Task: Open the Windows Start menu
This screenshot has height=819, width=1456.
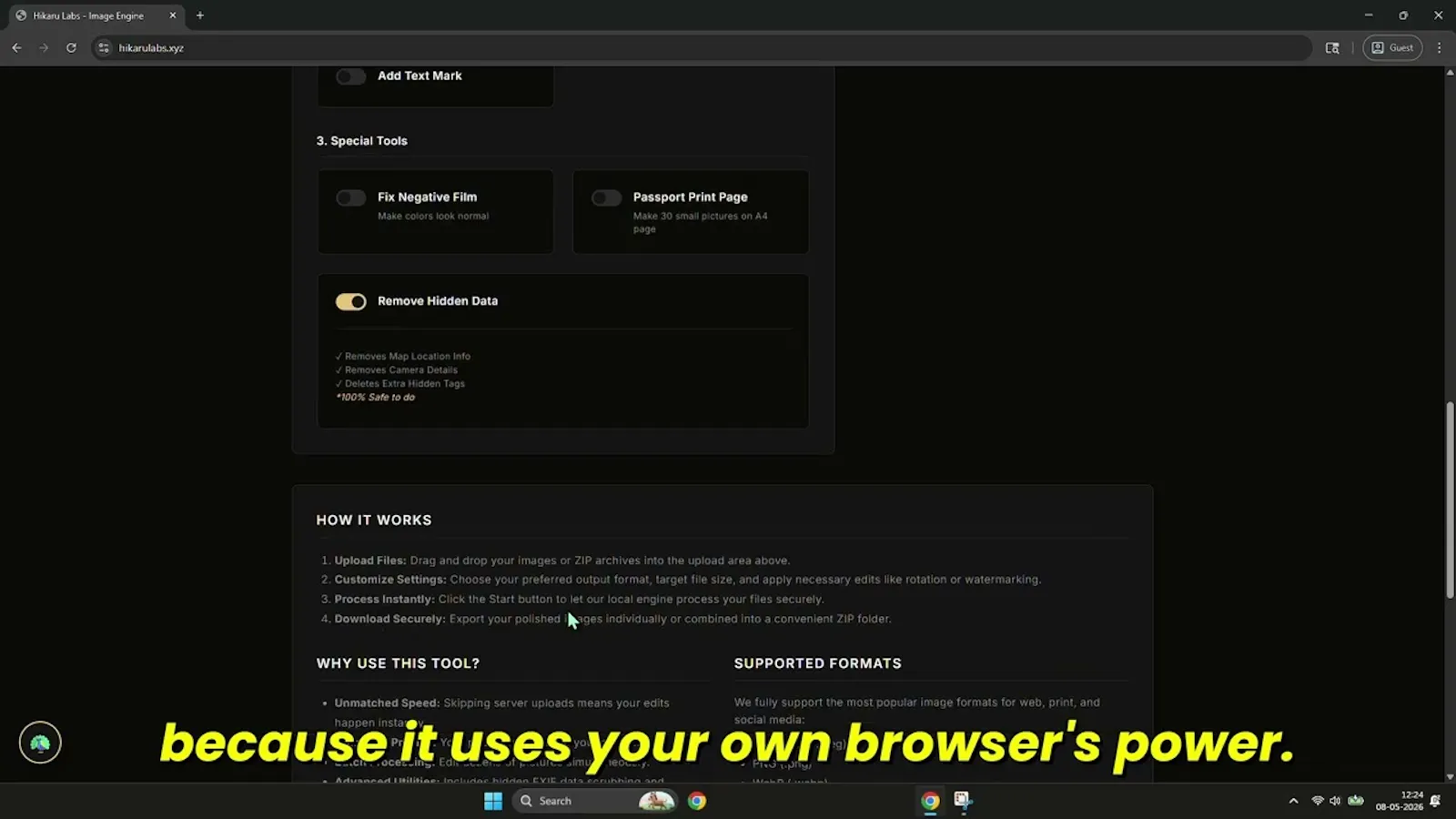Action: pyautogui.click(x=493, y=801)
